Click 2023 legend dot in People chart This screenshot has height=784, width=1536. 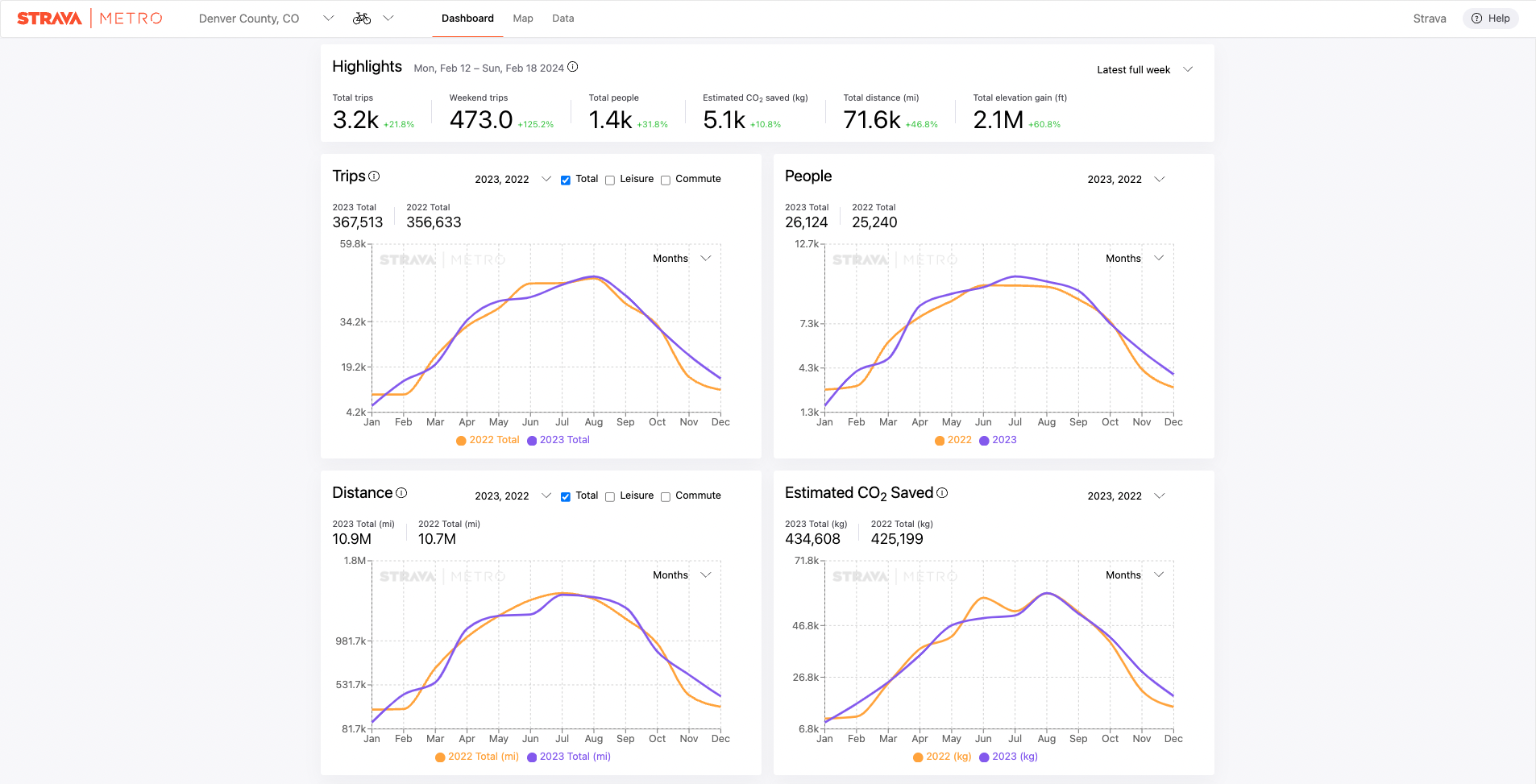[x=984, y=441]
